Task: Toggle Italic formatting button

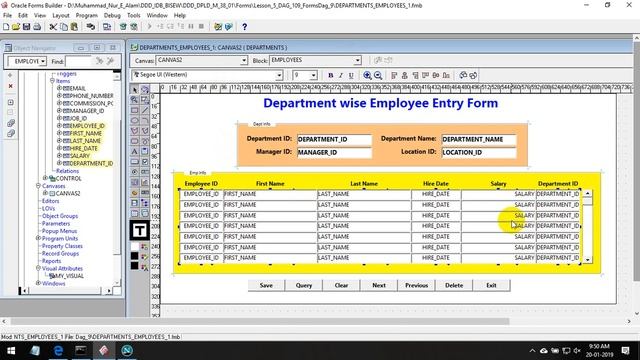Action: pyautogui.click(x=341, y=75)
